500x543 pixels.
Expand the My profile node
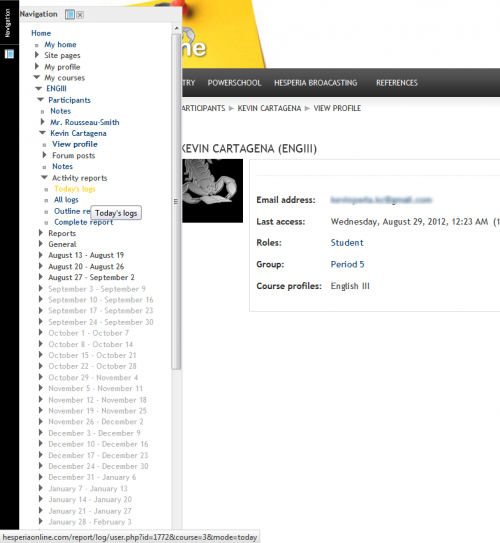37,66
